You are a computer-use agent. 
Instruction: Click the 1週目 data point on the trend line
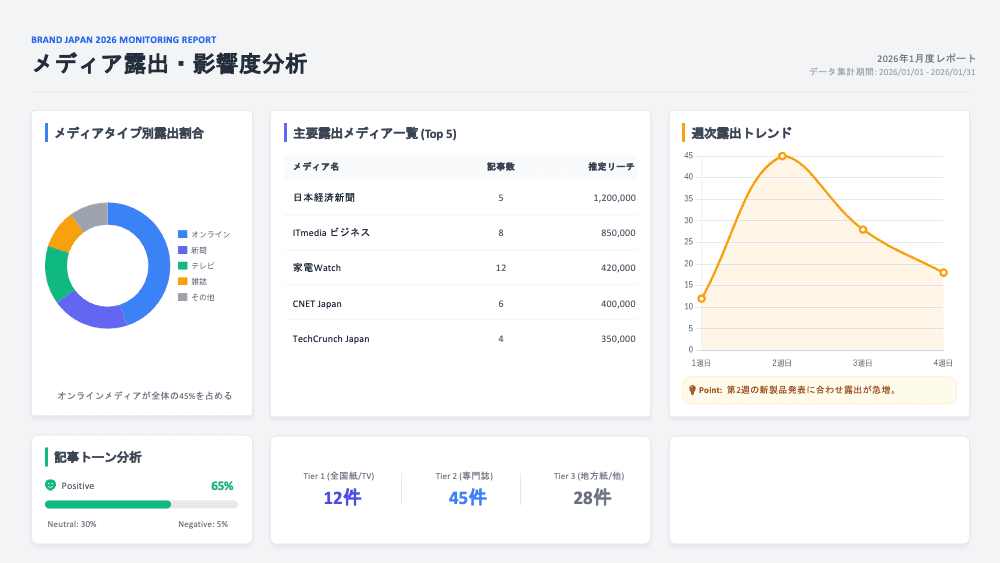click(x=702, y=298)
